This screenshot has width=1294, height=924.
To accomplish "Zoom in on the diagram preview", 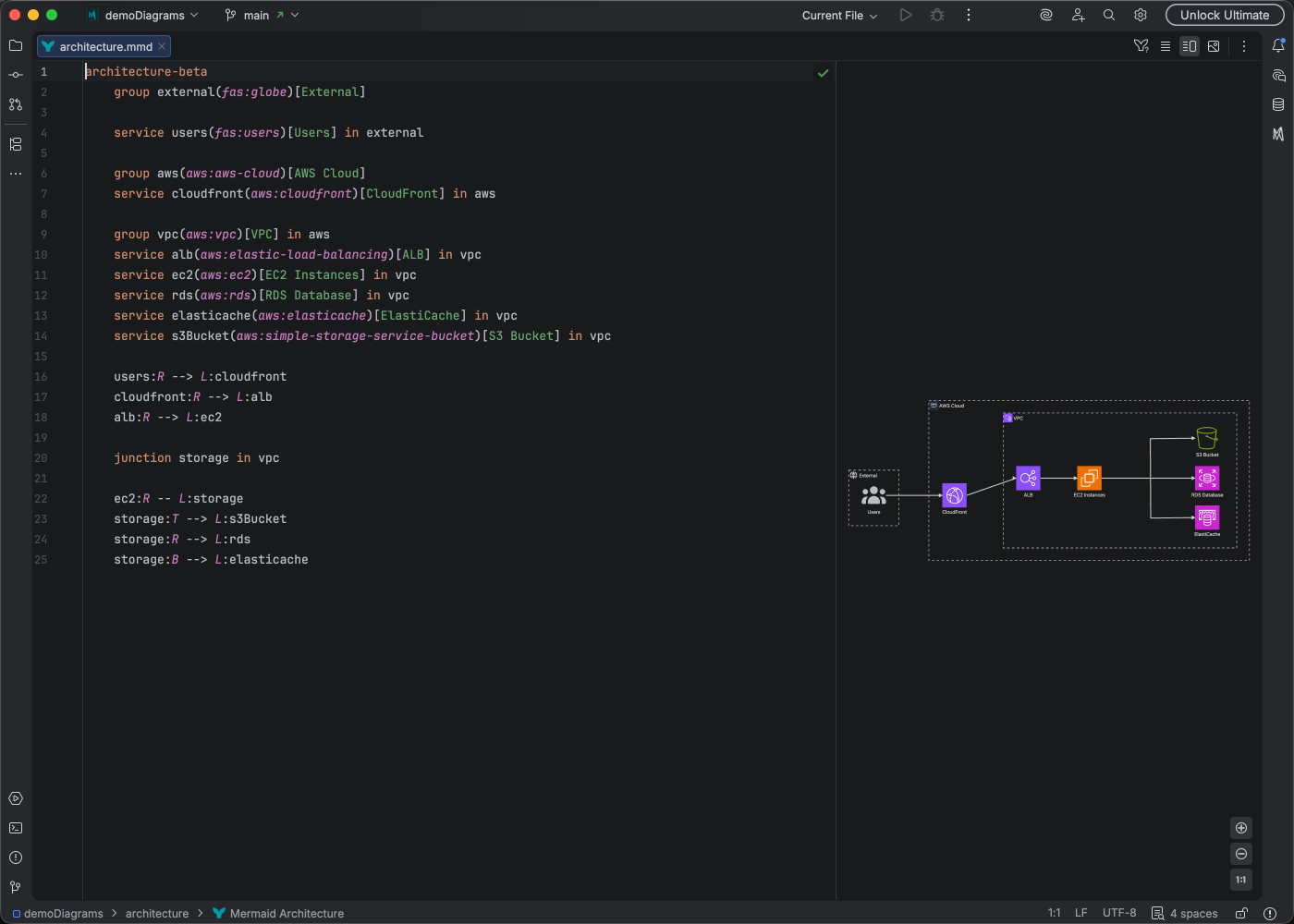I will pyautogui.click(x=1241, y=828).
